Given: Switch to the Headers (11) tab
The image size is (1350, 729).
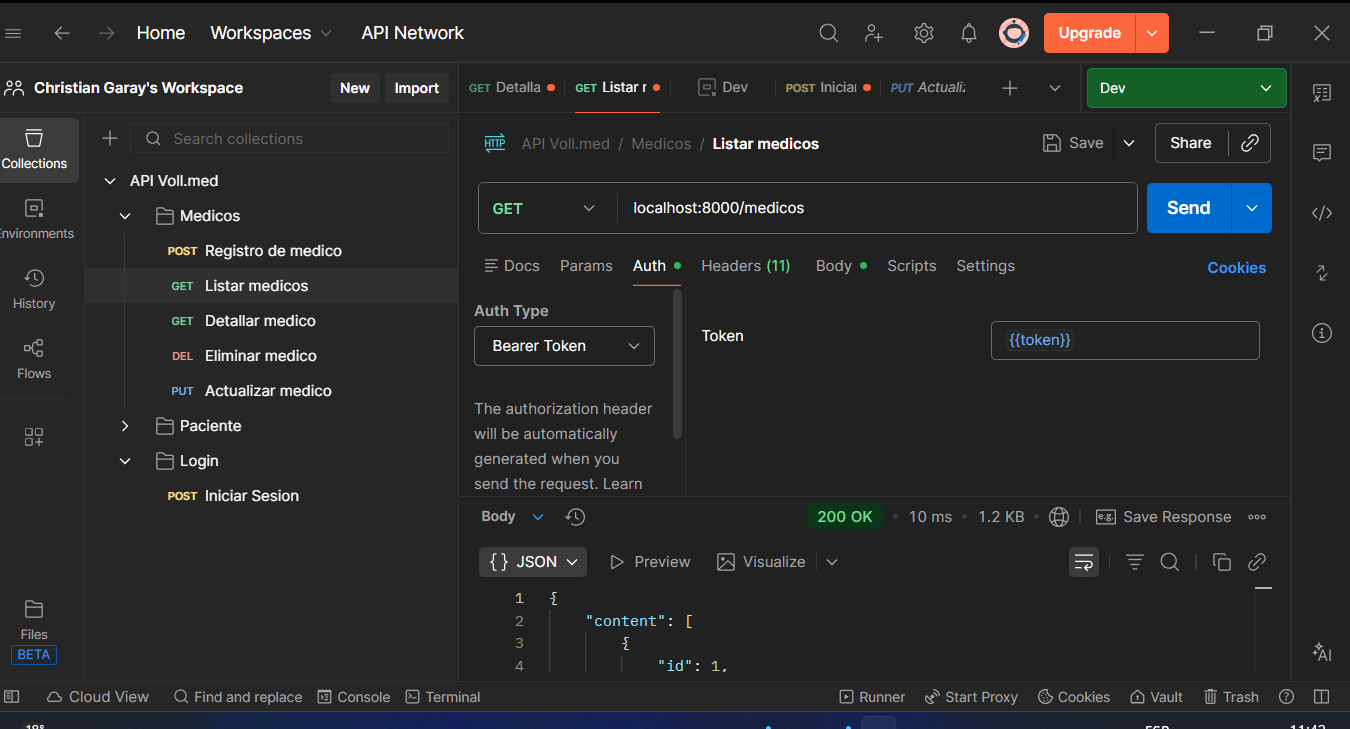Looking at the screenshot, I should coord(745,266).
